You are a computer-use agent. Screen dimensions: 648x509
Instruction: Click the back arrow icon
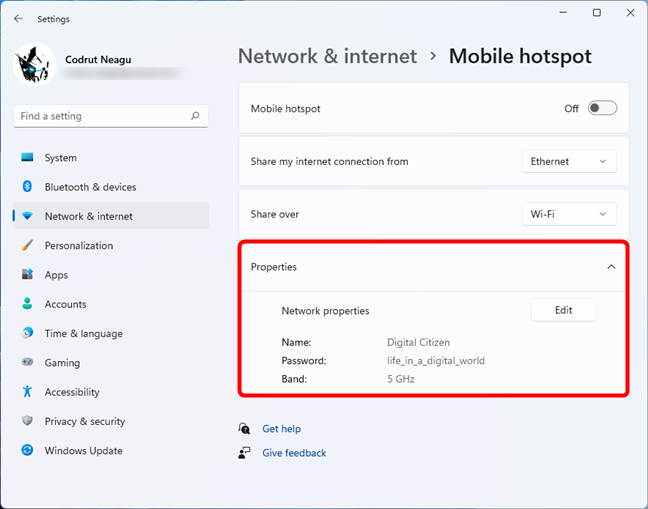18,19
